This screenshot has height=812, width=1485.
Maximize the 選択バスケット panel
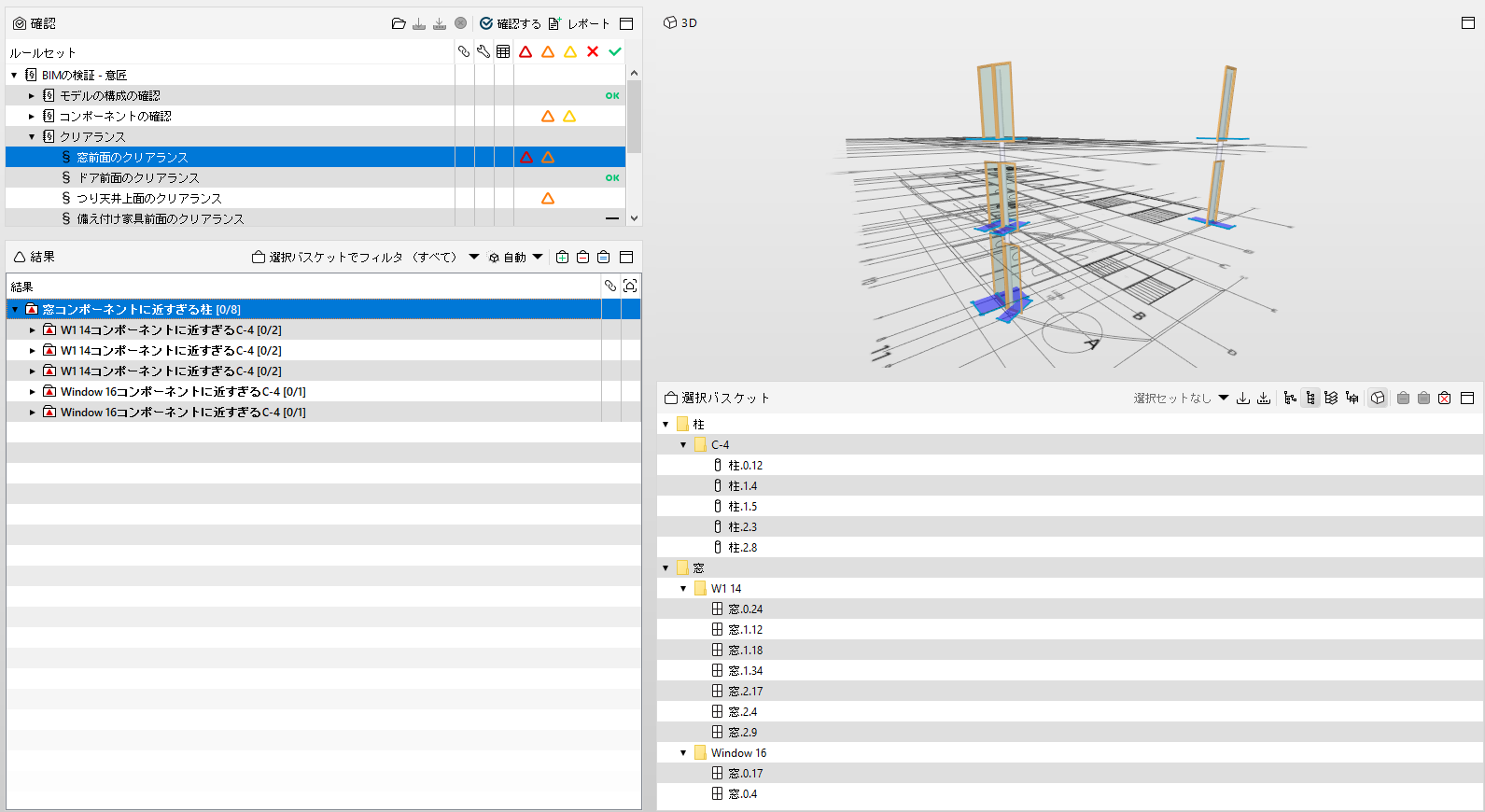pyautogui.click(x=1467, y=398)
